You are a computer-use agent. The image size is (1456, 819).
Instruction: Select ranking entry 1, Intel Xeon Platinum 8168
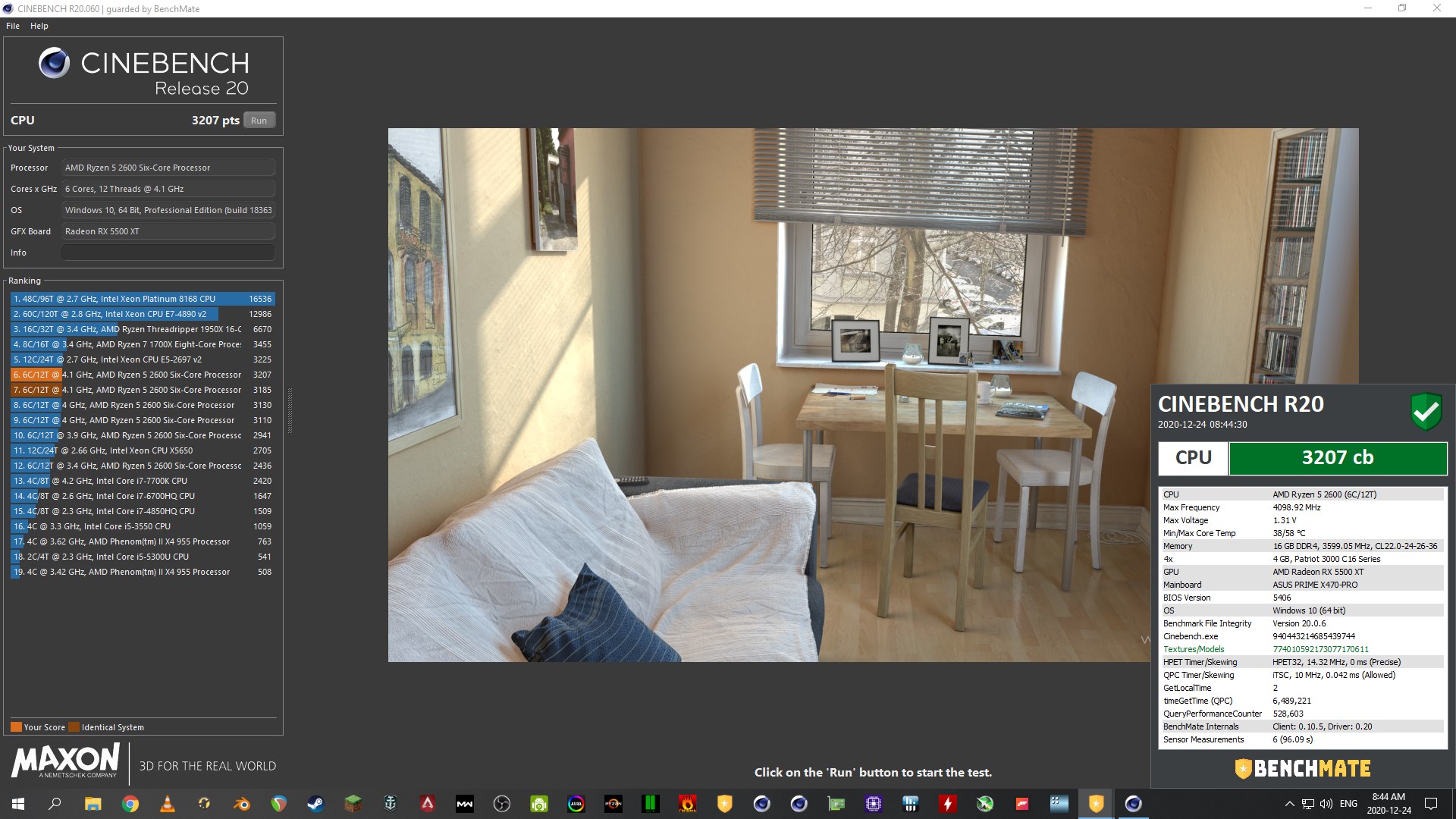pos(143,299)
